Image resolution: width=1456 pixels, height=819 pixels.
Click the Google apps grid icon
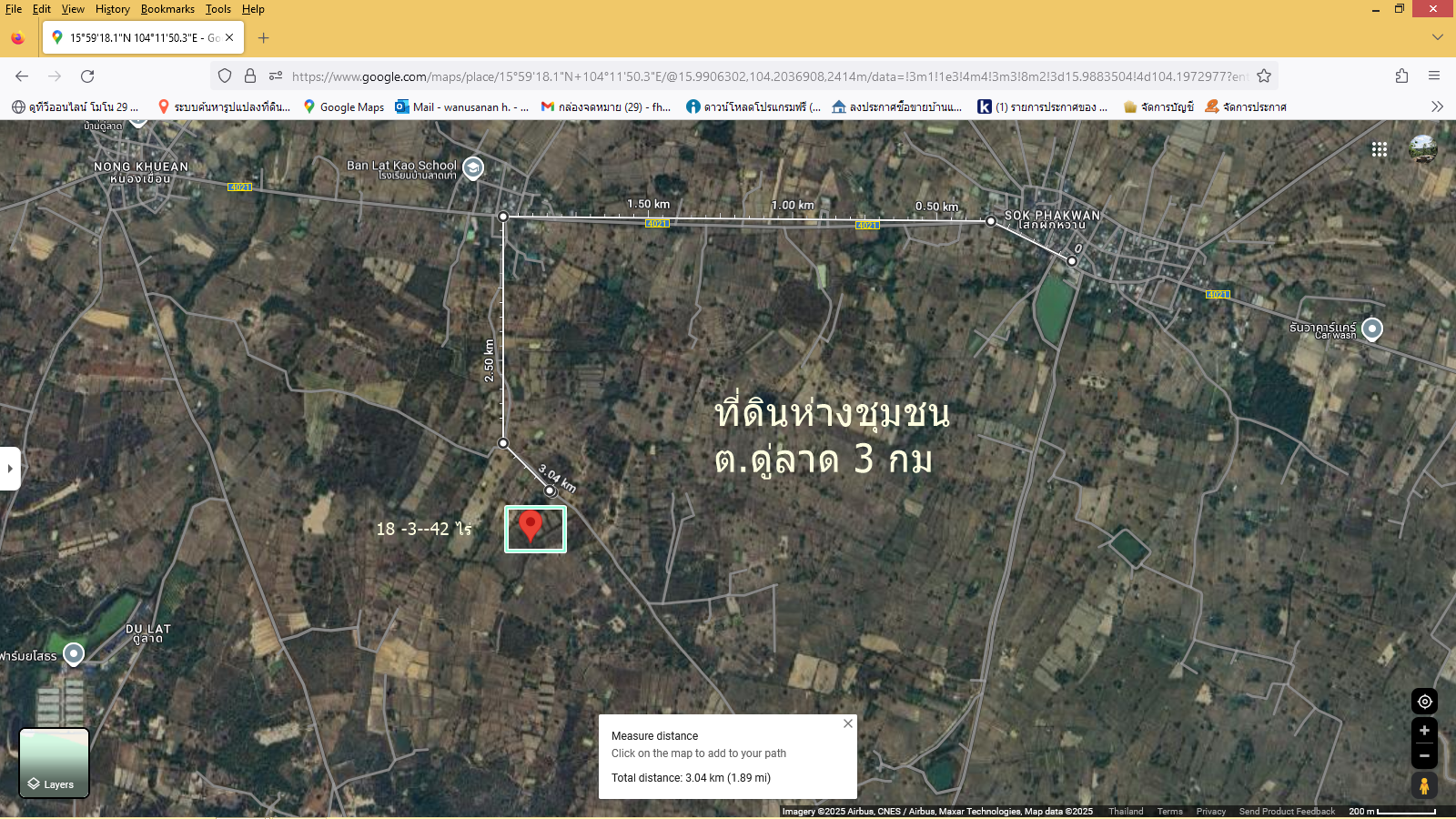(1380, 149)
